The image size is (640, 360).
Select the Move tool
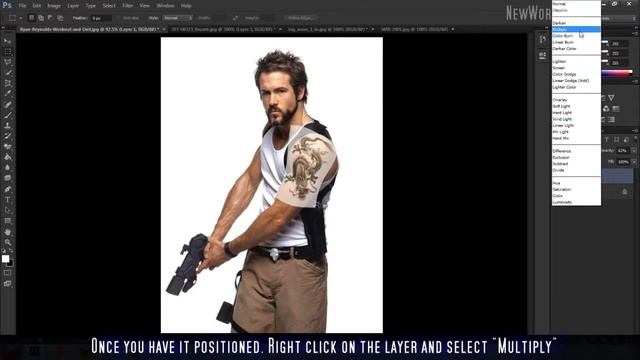coord(7,41)
